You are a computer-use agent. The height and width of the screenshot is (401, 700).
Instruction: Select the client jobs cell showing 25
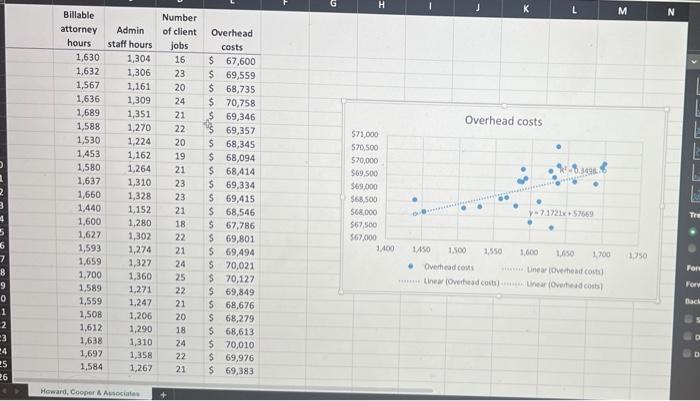click(x=180, y=277)
